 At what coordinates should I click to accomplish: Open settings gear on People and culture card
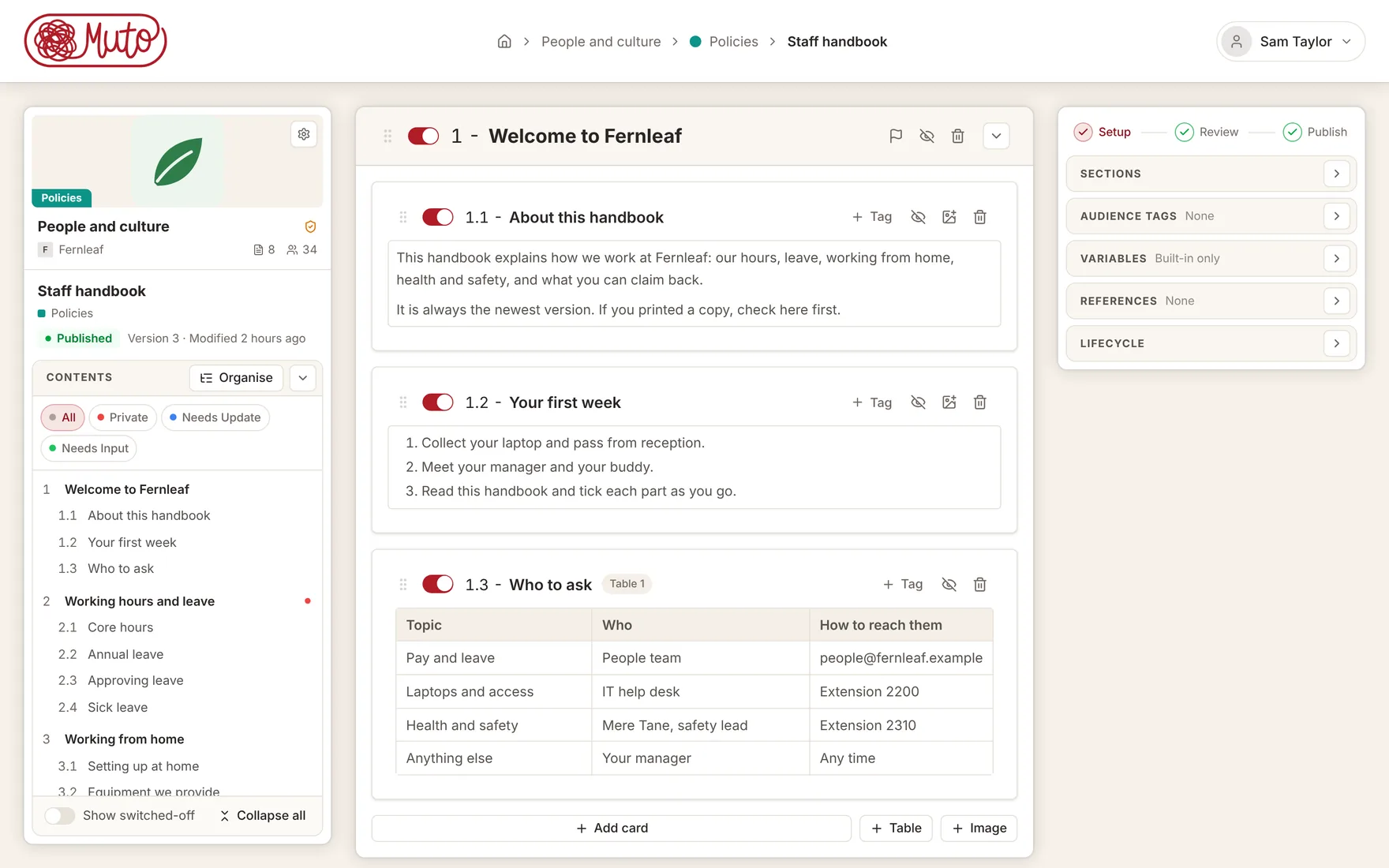click(304, 134)
